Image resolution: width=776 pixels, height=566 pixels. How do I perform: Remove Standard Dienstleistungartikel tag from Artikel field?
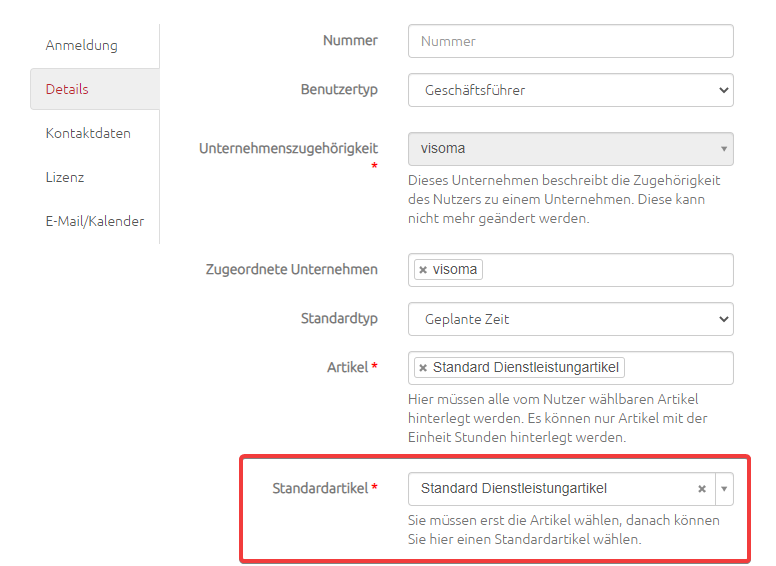[x=423, y=368]
